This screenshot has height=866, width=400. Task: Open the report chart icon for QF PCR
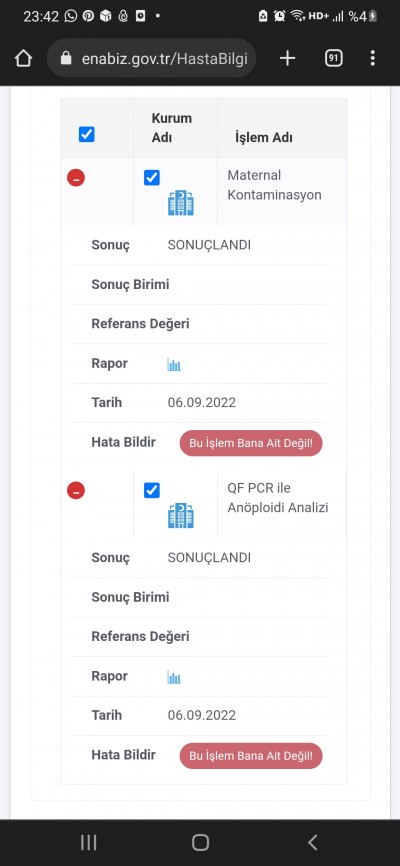[x=174, y=677]
